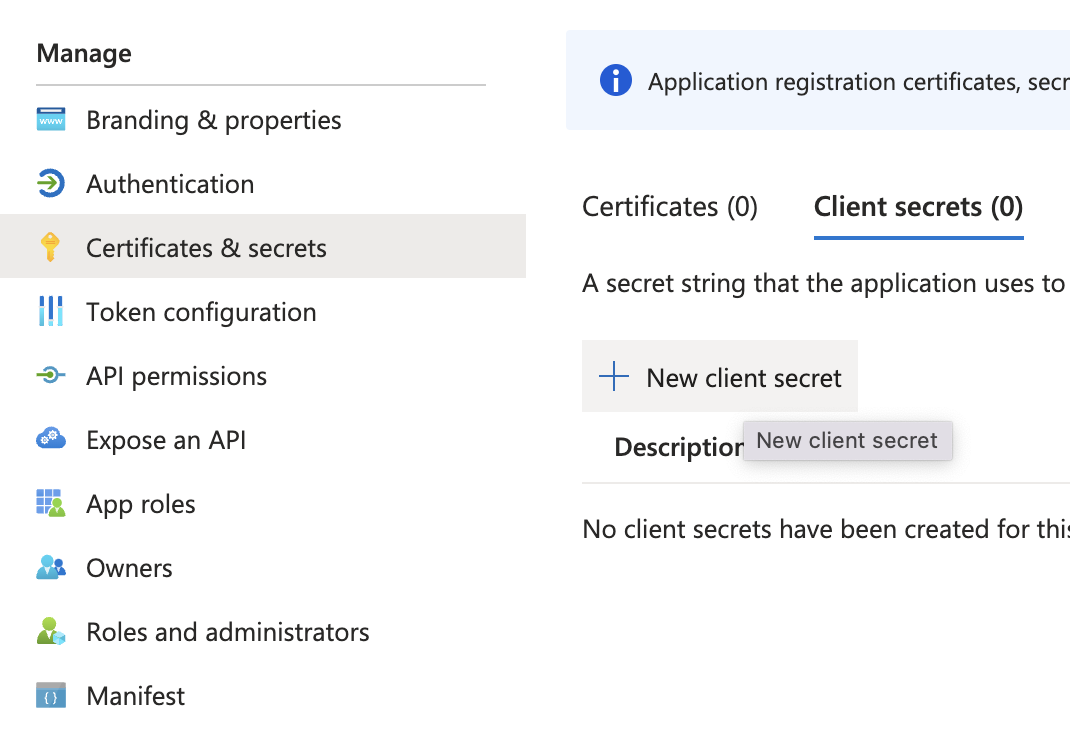Switch to Client secrets (0) tab

(x=919, y=207)
